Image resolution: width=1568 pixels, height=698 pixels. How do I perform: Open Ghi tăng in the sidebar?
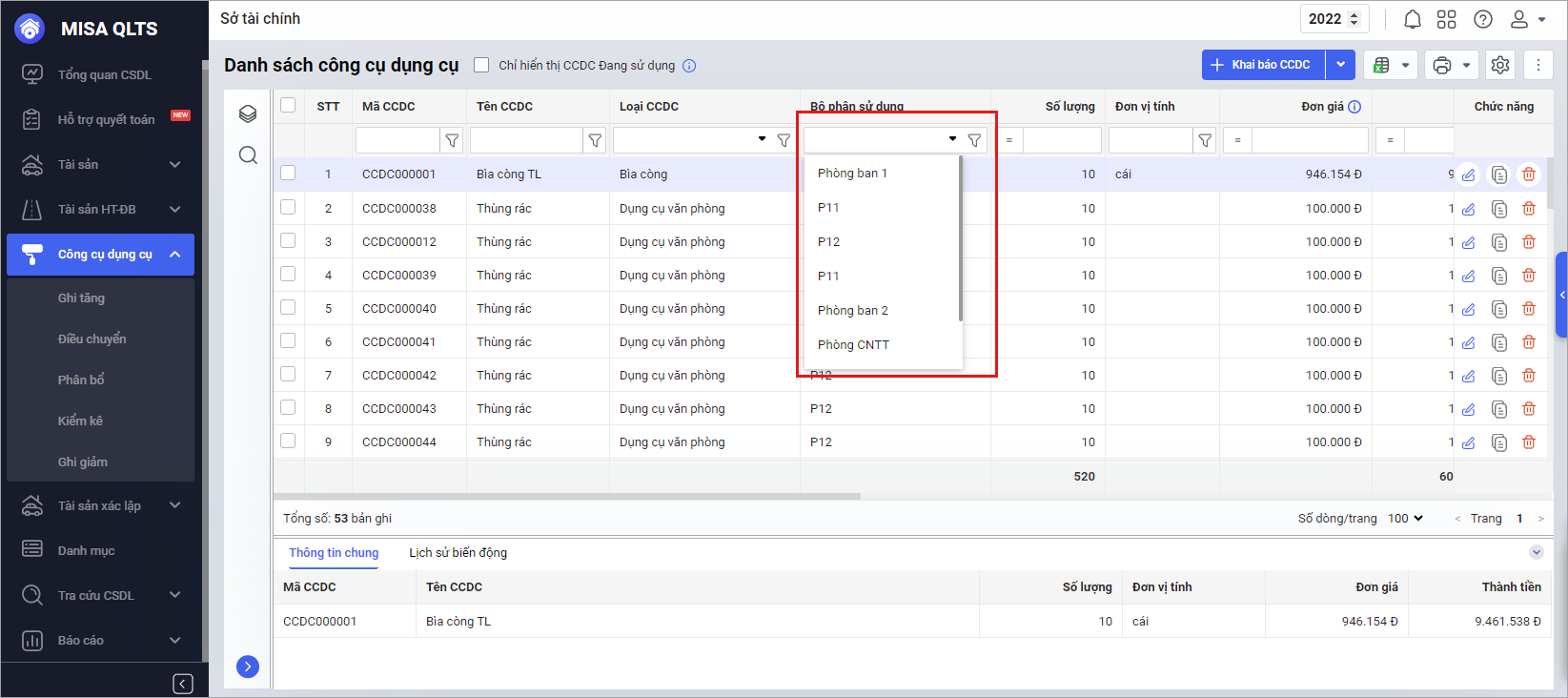tap(81, 298)
